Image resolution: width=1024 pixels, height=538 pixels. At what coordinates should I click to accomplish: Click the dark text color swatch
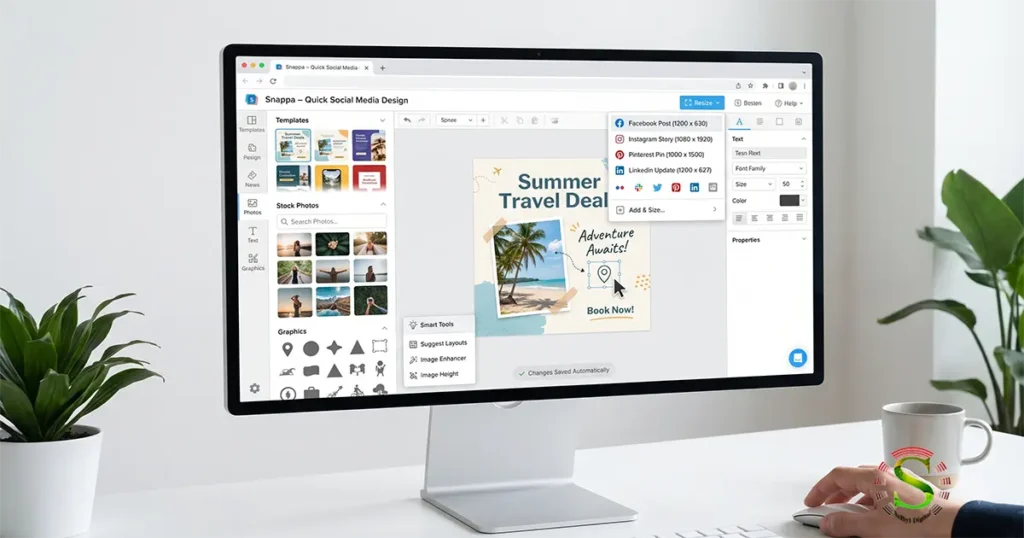789,200
